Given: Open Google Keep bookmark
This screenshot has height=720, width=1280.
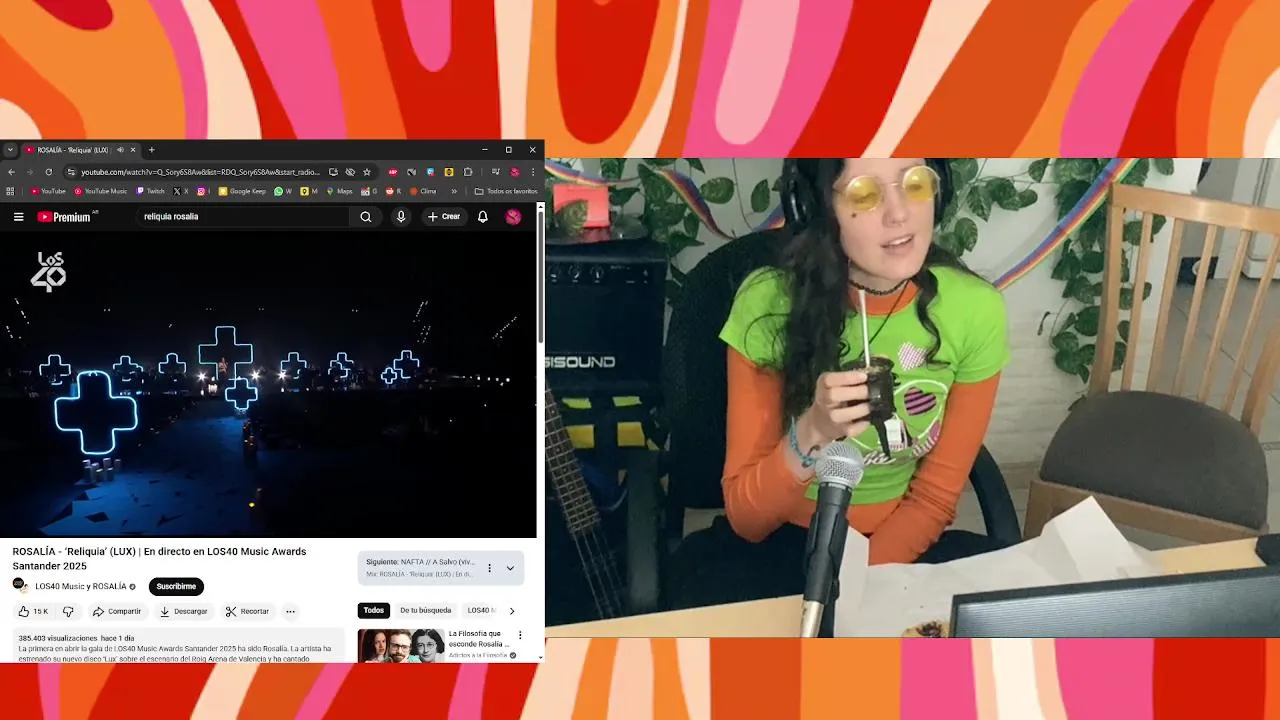Looking at the screenshot, I should (x=242, y=191).
